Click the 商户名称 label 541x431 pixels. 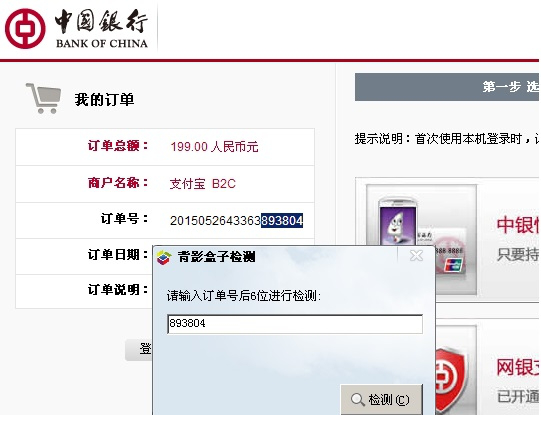tap(118, 183)
